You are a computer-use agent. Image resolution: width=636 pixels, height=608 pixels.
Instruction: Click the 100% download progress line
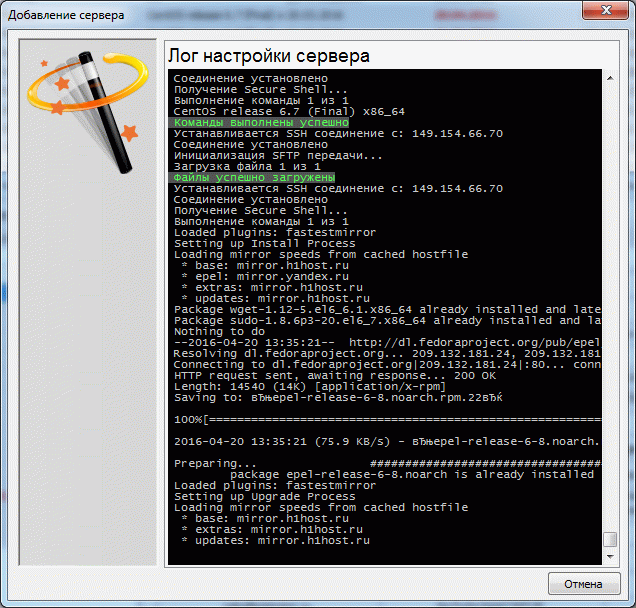[x=387, y=419]
